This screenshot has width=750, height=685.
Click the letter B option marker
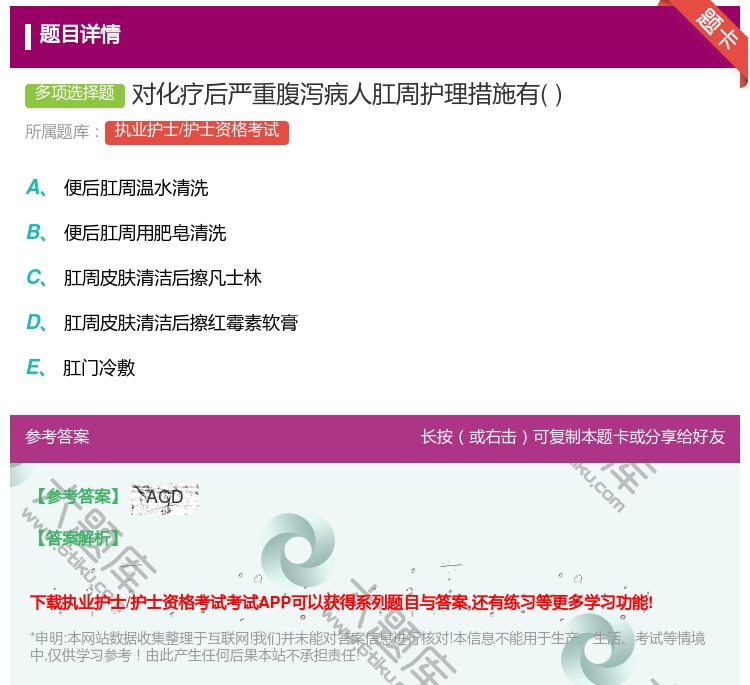[x=36, y=232]
